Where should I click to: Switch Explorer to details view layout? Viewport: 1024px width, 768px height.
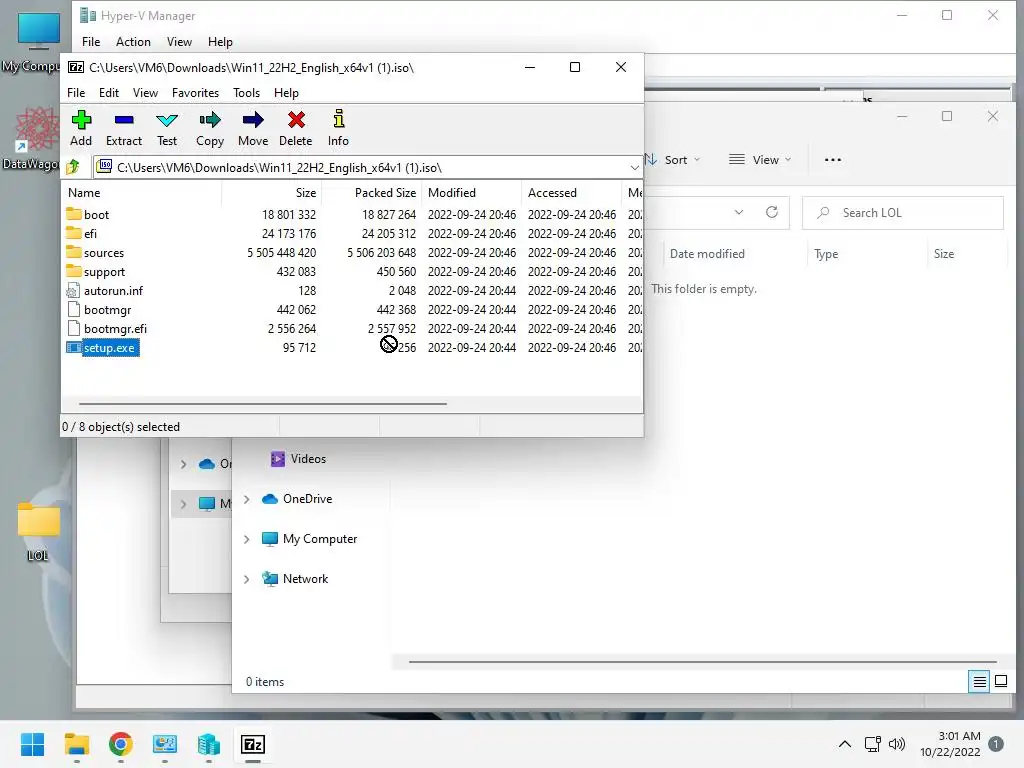pos(979,682)
